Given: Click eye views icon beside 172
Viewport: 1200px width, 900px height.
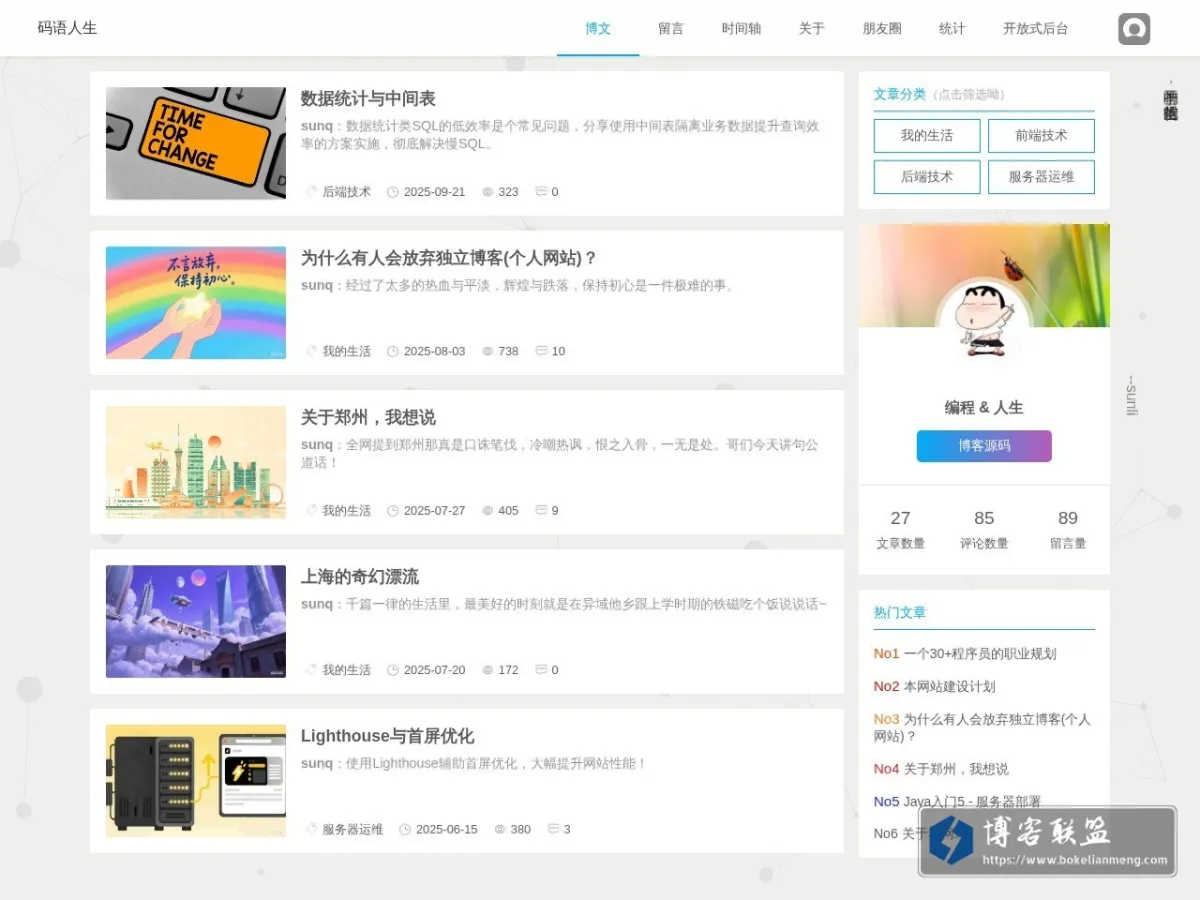Looking at the screenshot, I should tap(488, 670).
